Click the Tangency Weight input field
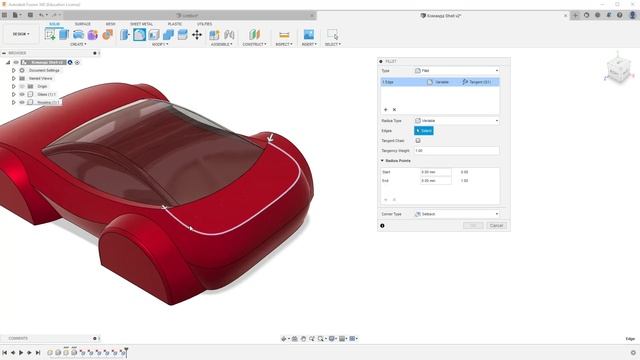 click(x=456, y=151)
